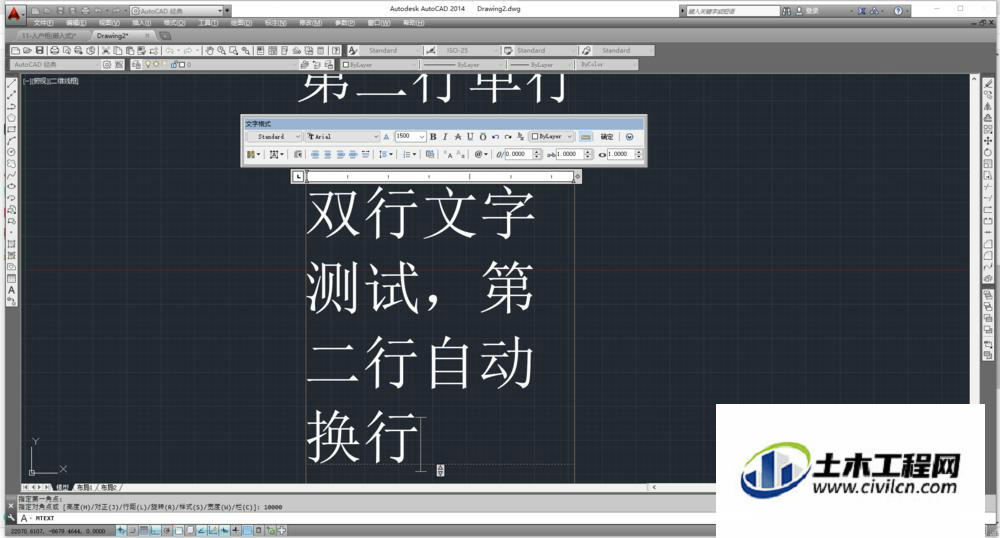The image size is (1000, 538).
Task: Open the 编辑 menu
Action: click(76, 23)
